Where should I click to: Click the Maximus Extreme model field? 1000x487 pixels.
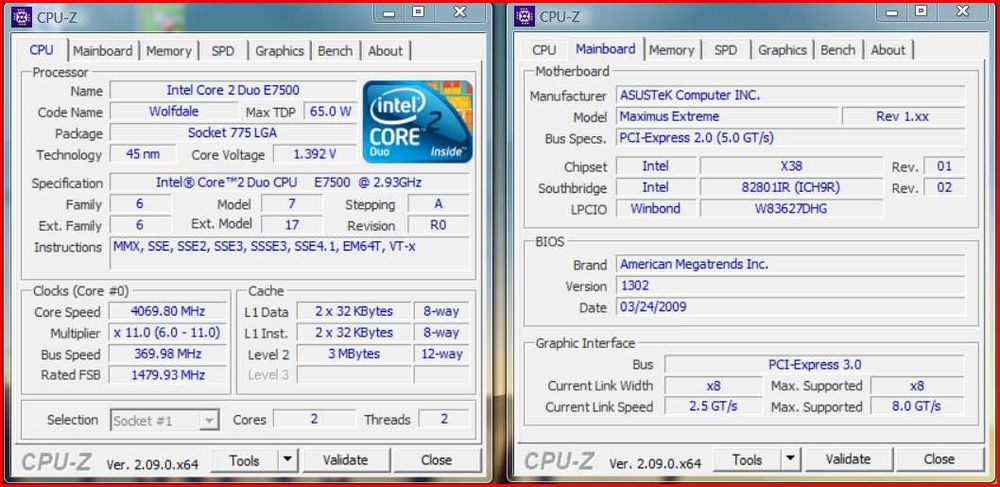coord(727,117)
